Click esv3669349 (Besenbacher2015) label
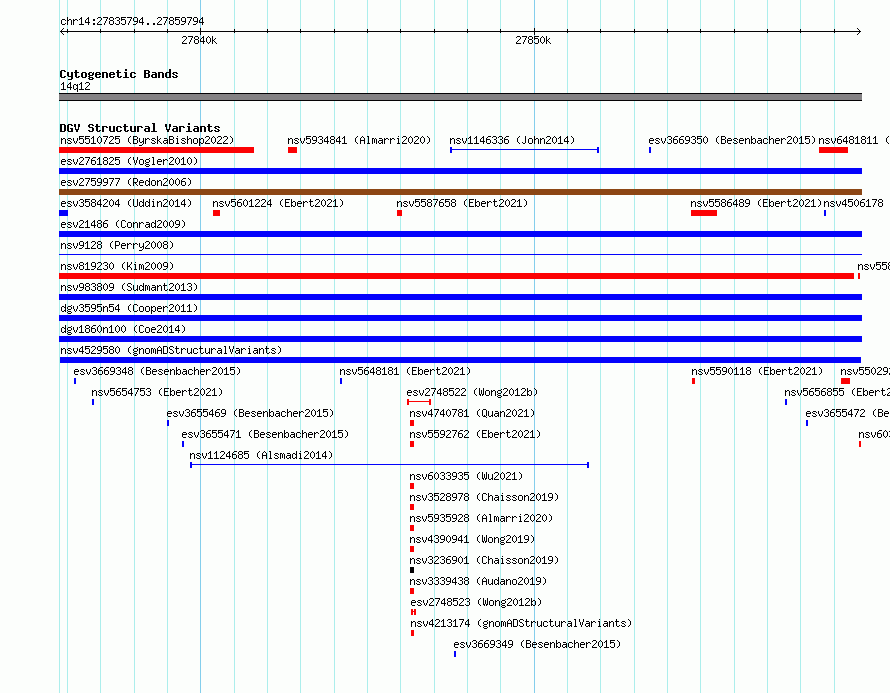 click(537, 644)
